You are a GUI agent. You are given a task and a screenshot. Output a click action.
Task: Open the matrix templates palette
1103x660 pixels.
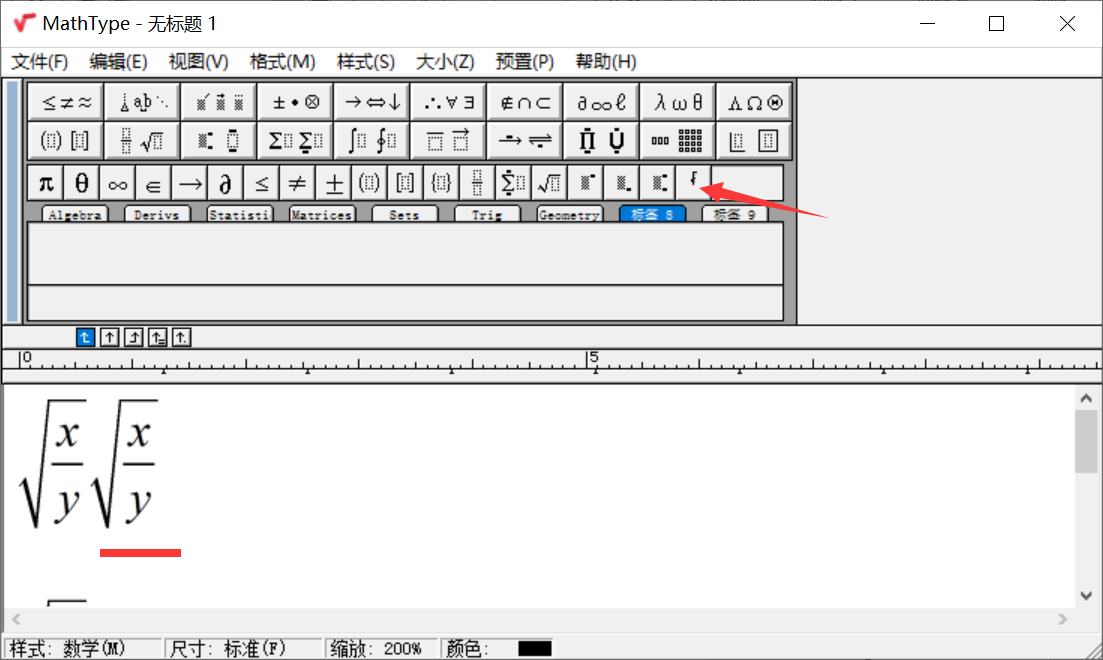tap(678, 141)
